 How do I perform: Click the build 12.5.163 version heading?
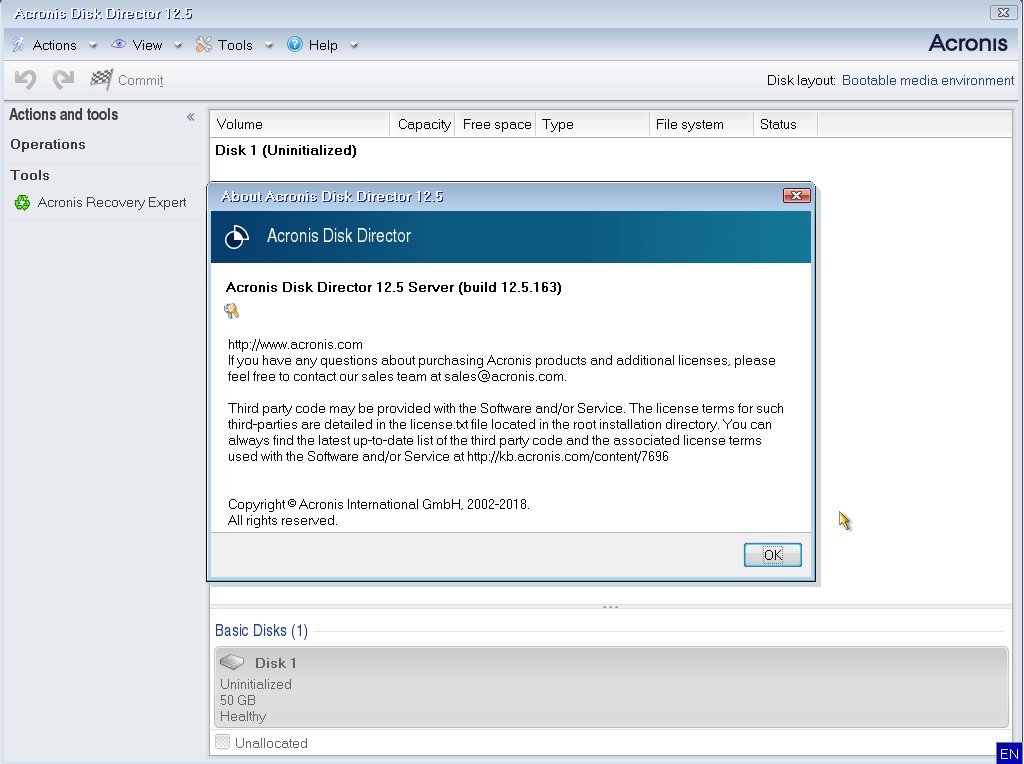(393, 287)
